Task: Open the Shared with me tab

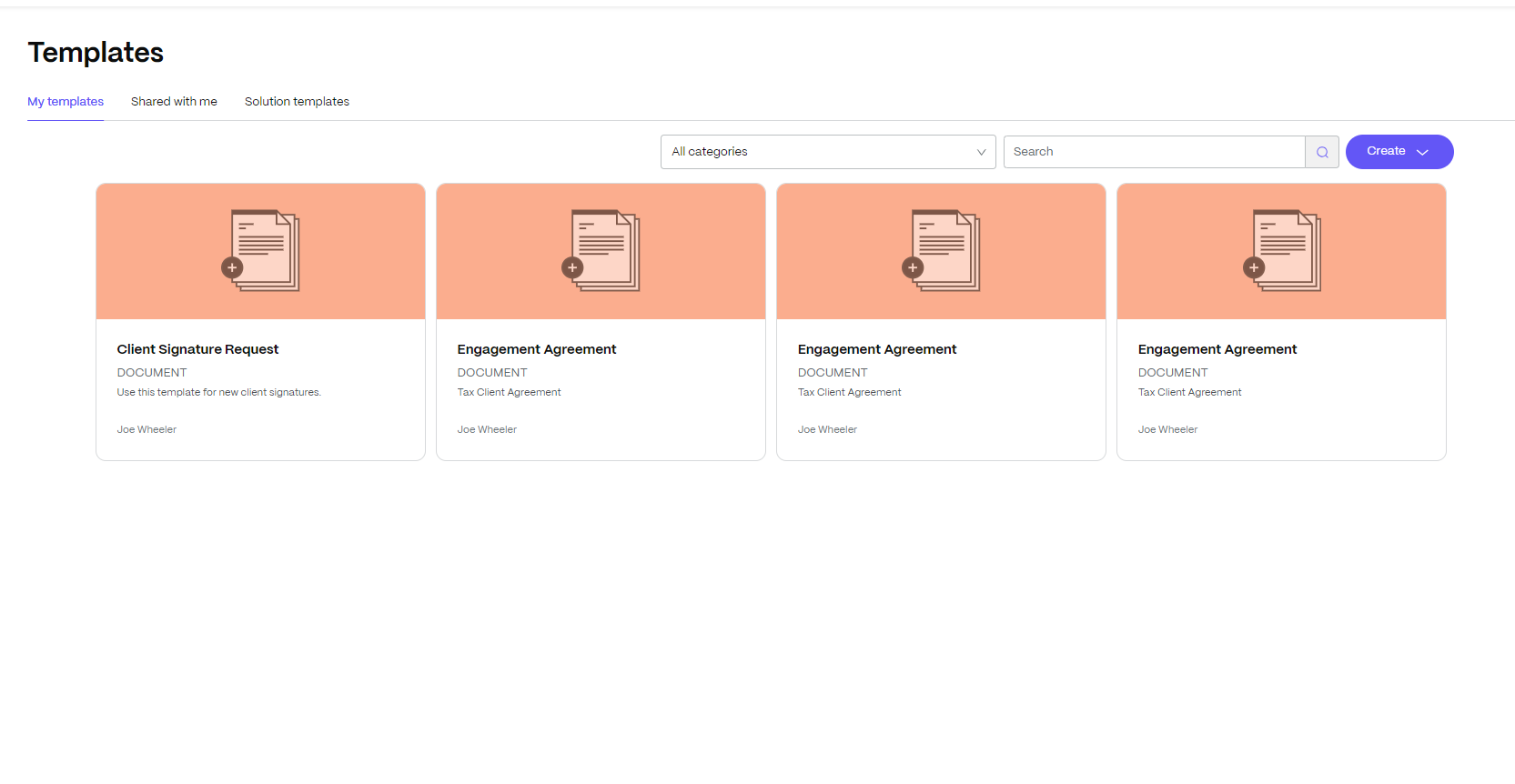Action: click(x=174, y=102)
